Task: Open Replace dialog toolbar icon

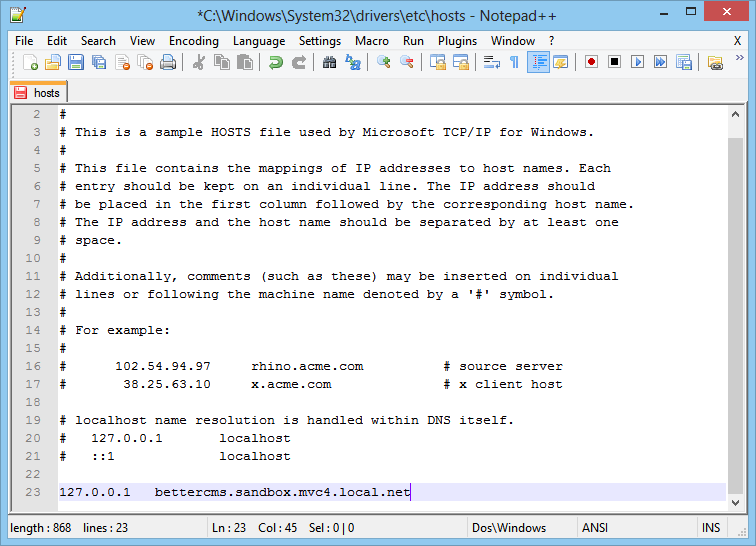Action: pyautogui.click(x=353, y=63)
